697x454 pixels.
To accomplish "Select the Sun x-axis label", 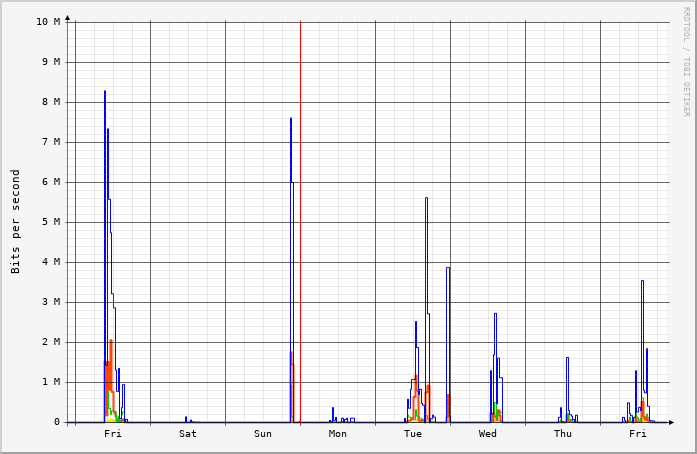I will (263, 434).
